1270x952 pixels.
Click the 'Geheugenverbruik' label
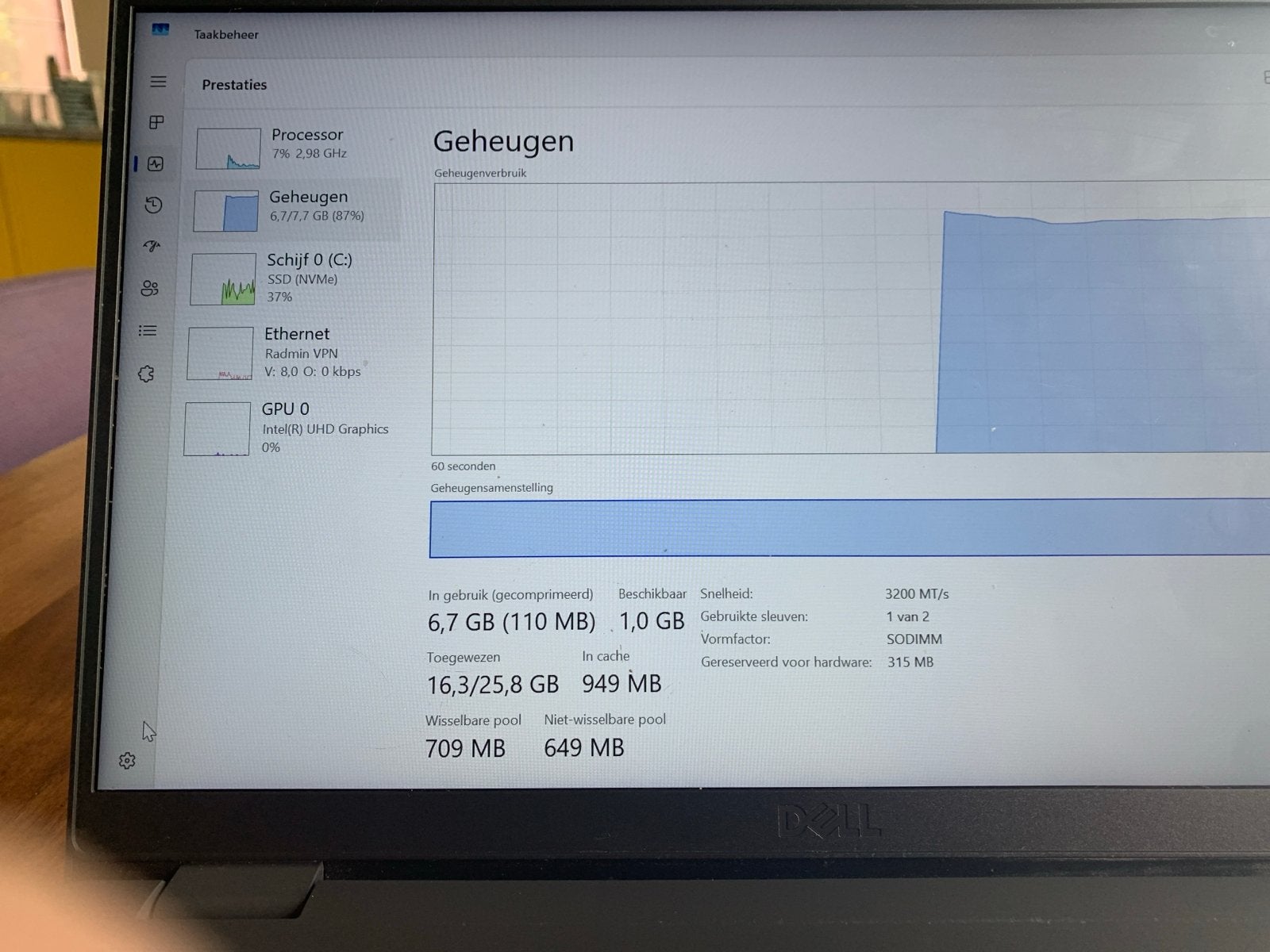click(x=480, y=173)
